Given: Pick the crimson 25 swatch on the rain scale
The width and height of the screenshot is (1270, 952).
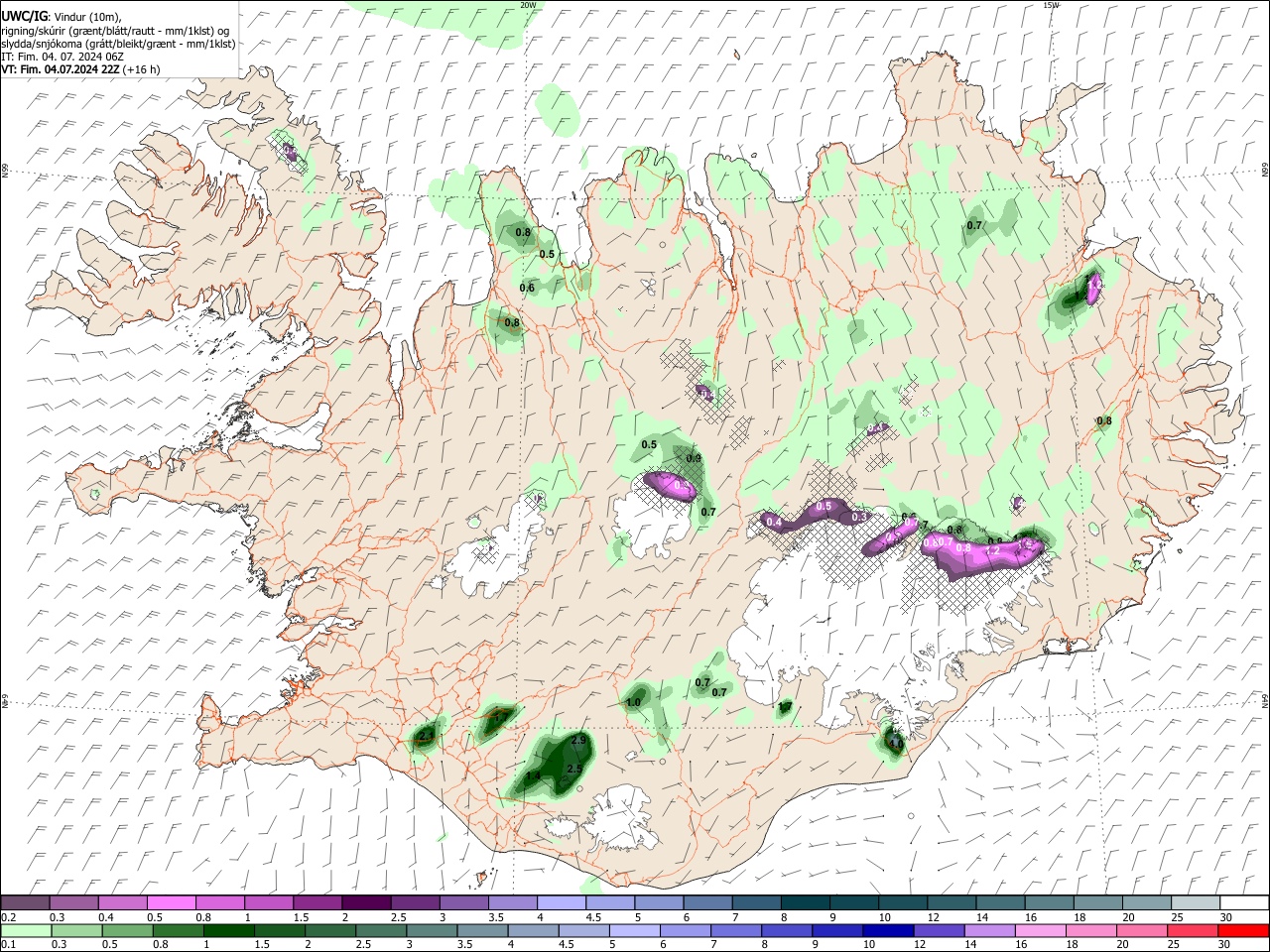Looking at the screenshot, I should [x=1195, y=931].
